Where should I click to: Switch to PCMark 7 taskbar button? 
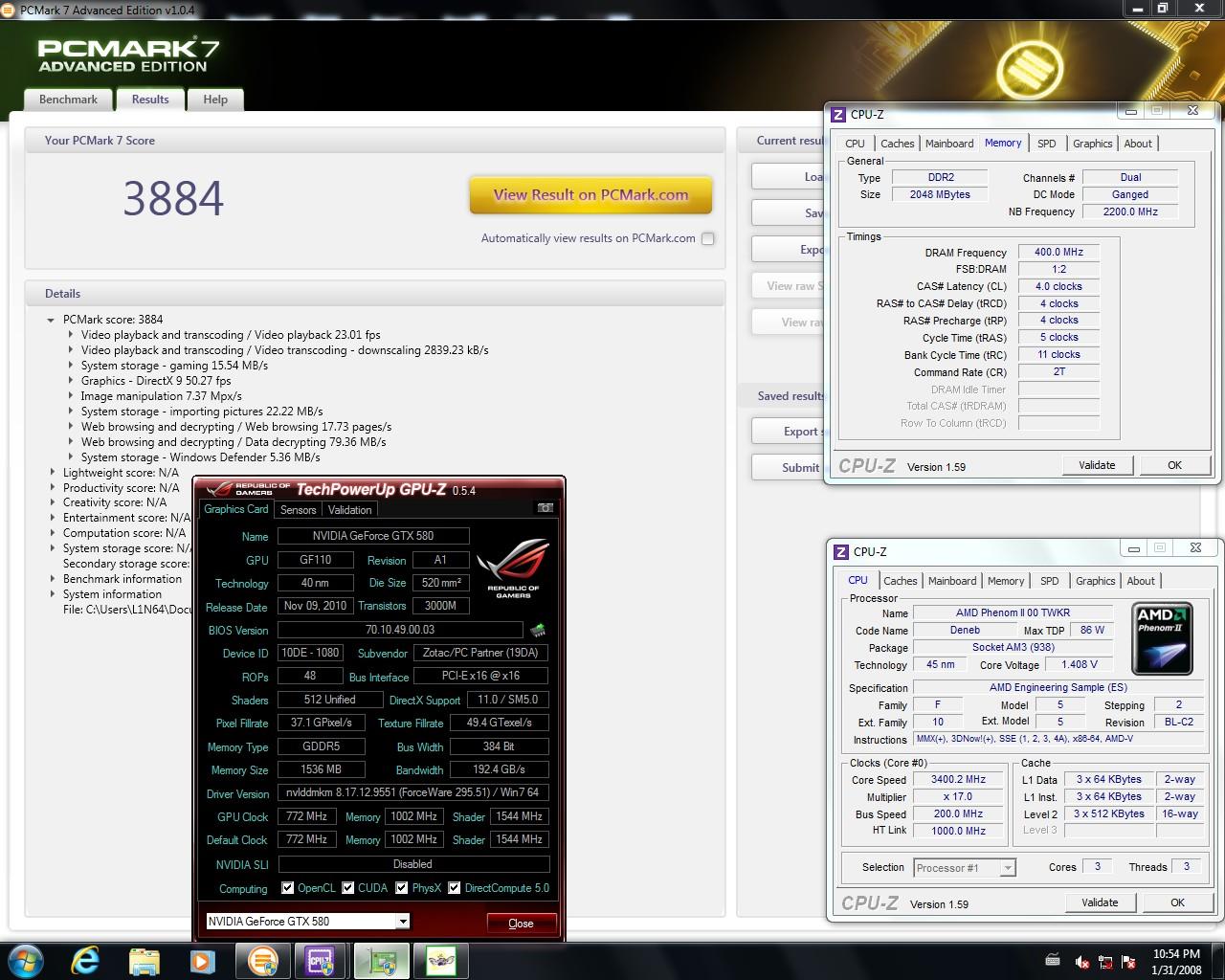(x=262, y=961)
